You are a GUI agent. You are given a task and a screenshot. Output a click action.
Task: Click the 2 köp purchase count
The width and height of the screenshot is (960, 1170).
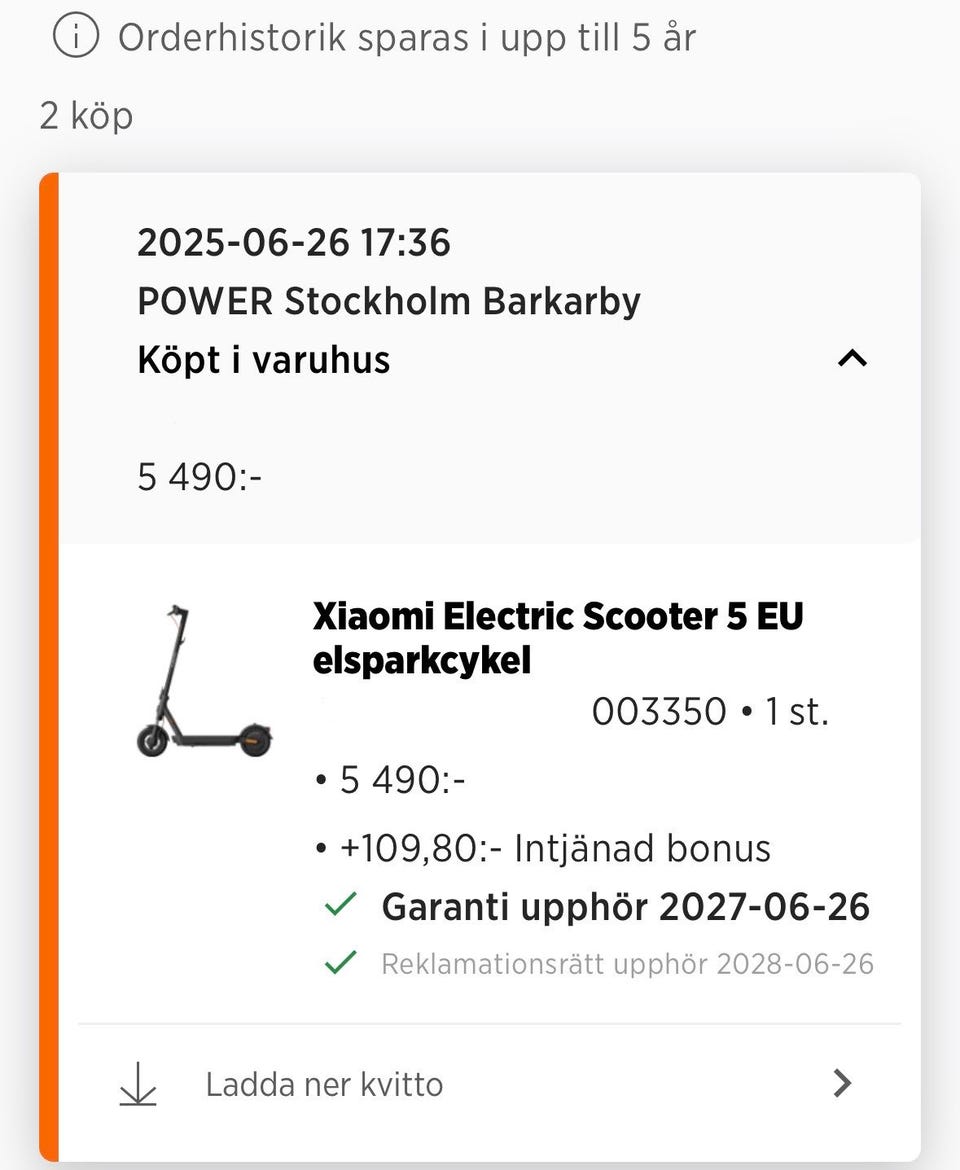point(86,117)
